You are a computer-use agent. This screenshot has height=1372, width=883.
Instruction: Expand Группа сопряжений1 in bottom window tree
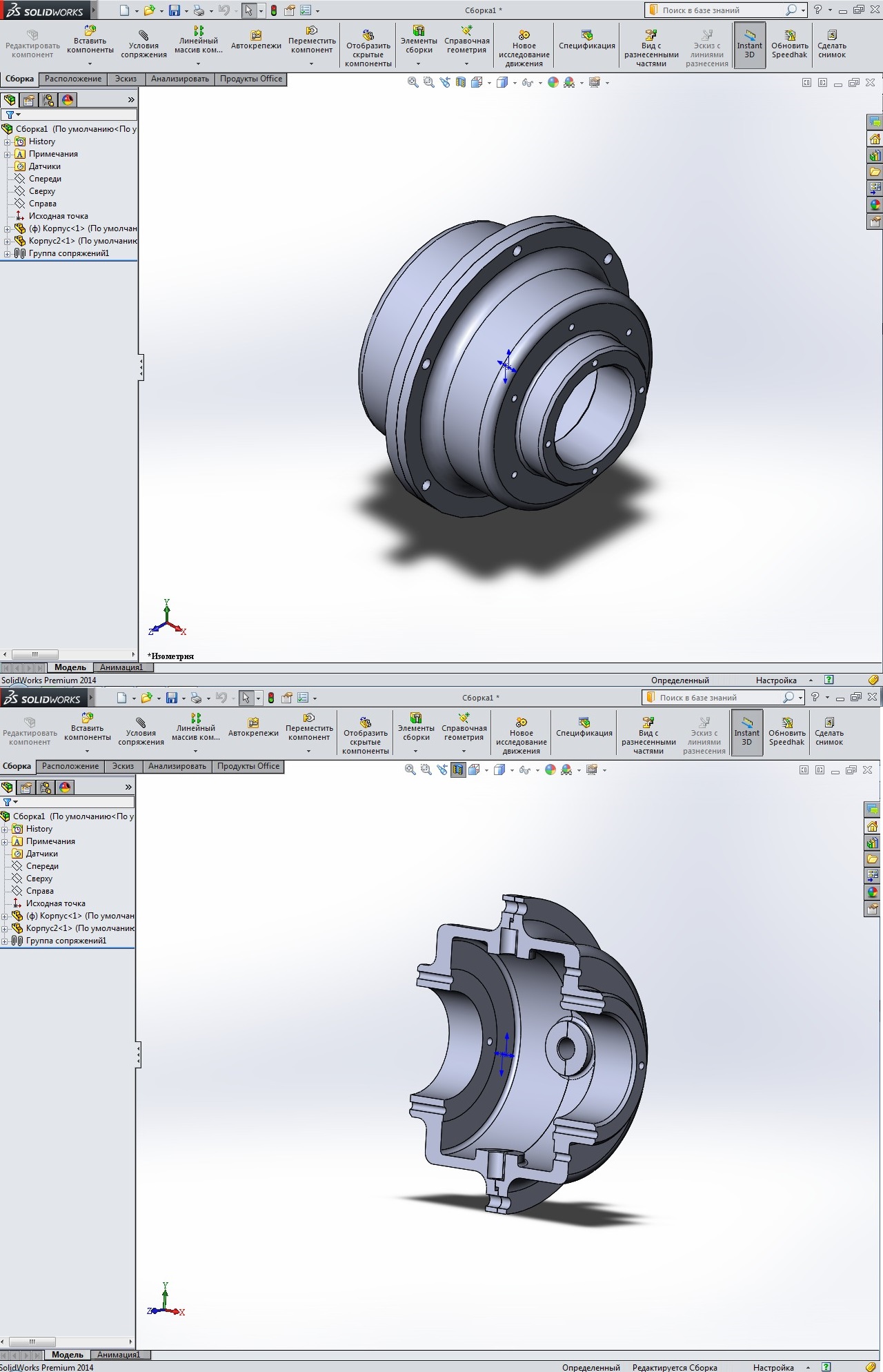4,941
